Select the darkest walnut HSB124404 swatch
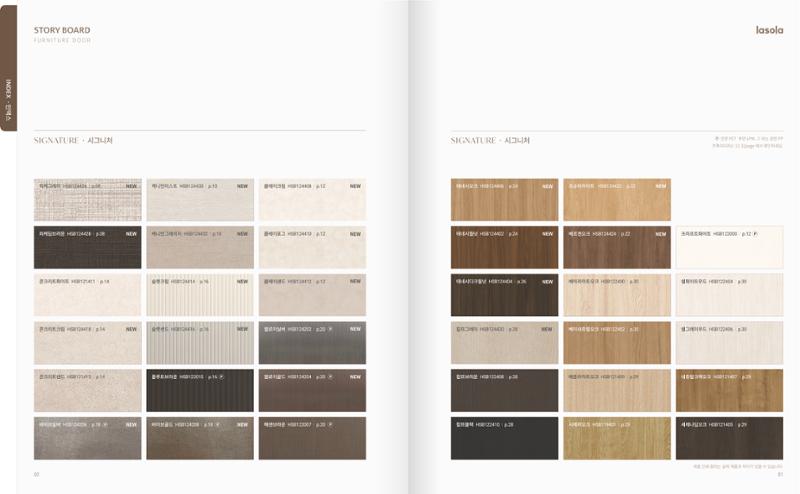This screenshot has height=494, width=800. [505, 295]
